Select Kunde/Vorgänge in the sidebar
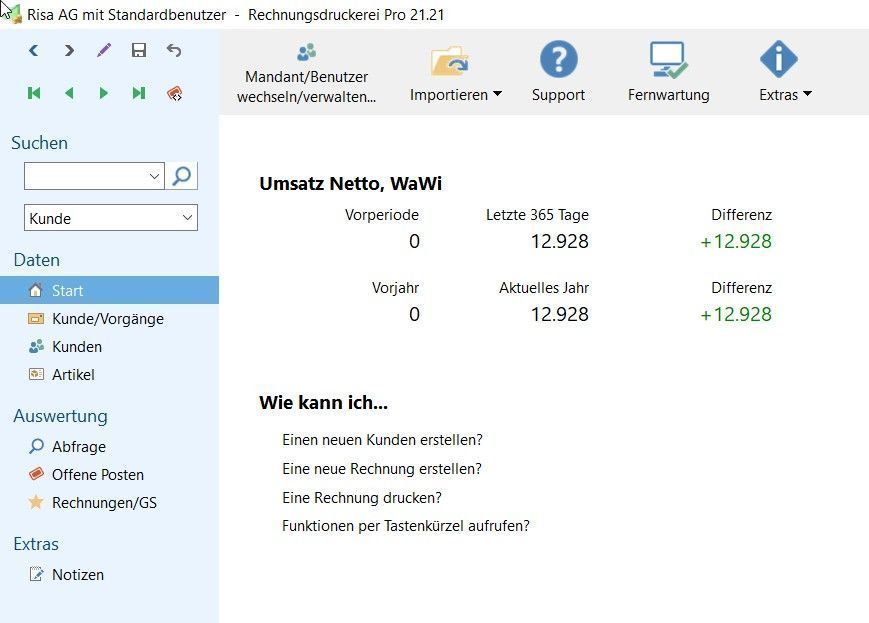The image size is (869, 623). (x=107, y=319)
